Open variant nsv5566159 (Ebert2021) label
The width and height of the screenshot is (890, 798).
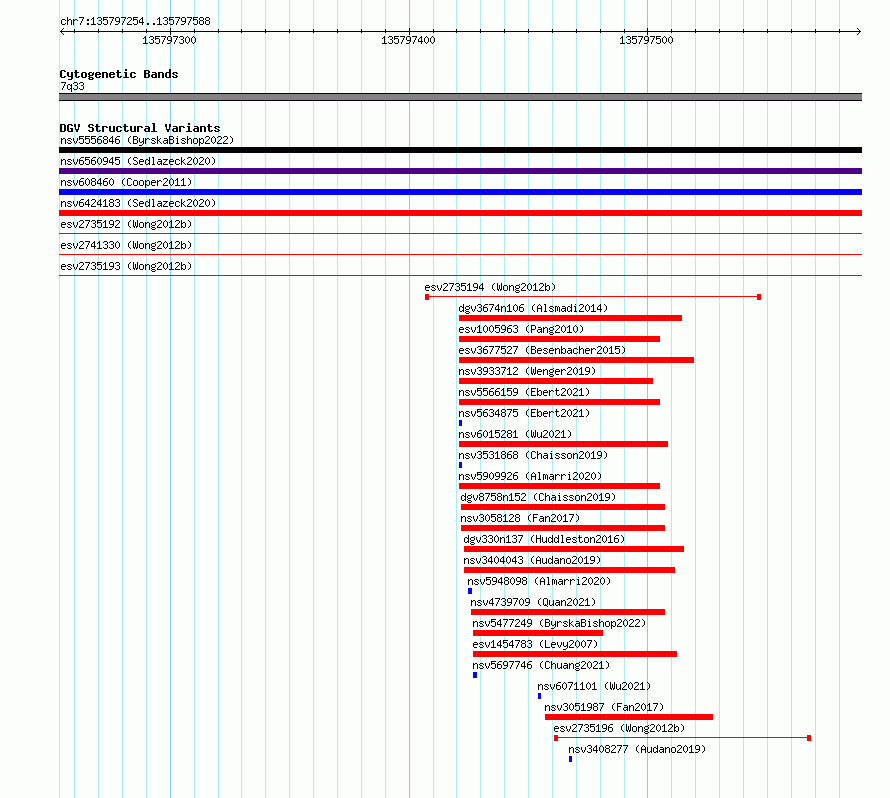click(524, 392)
